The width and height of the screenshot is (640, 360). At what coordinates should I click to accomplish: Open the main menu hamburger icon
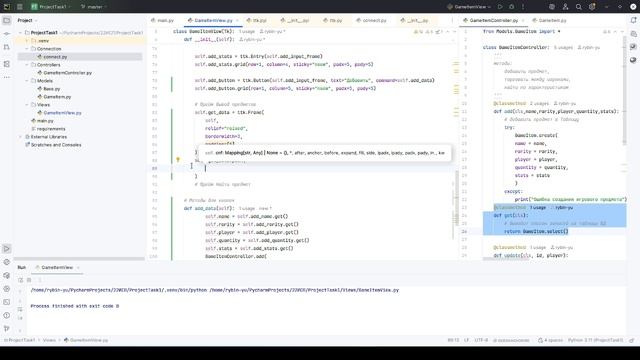pos(20,7)
